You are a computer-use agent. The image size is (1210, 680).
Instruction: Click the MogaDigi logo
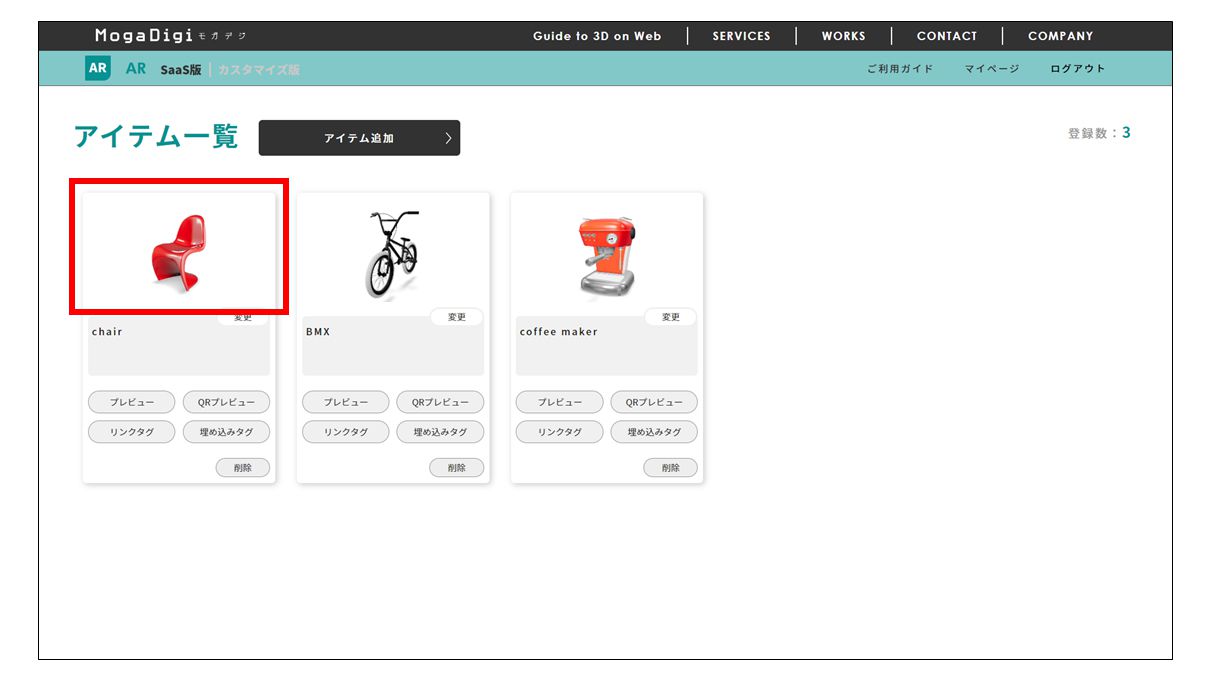tap(170, 36)
